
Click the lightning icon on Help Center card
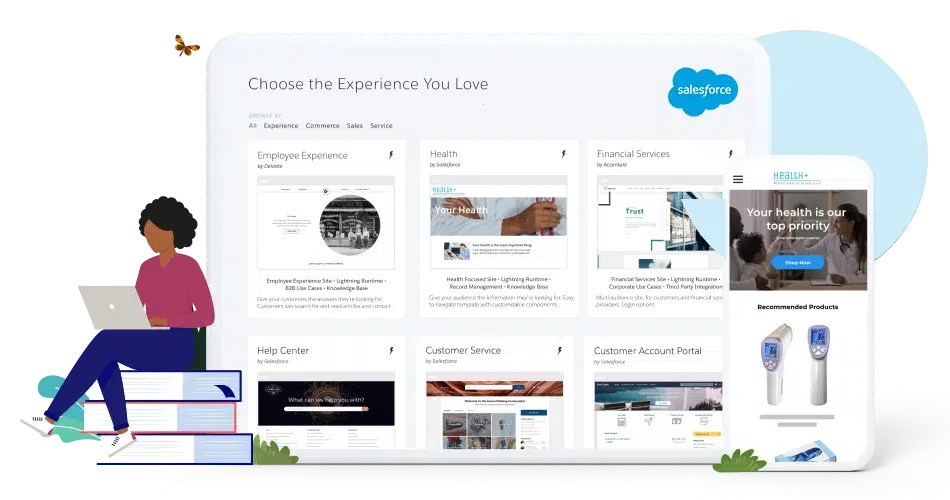(391, 350)
